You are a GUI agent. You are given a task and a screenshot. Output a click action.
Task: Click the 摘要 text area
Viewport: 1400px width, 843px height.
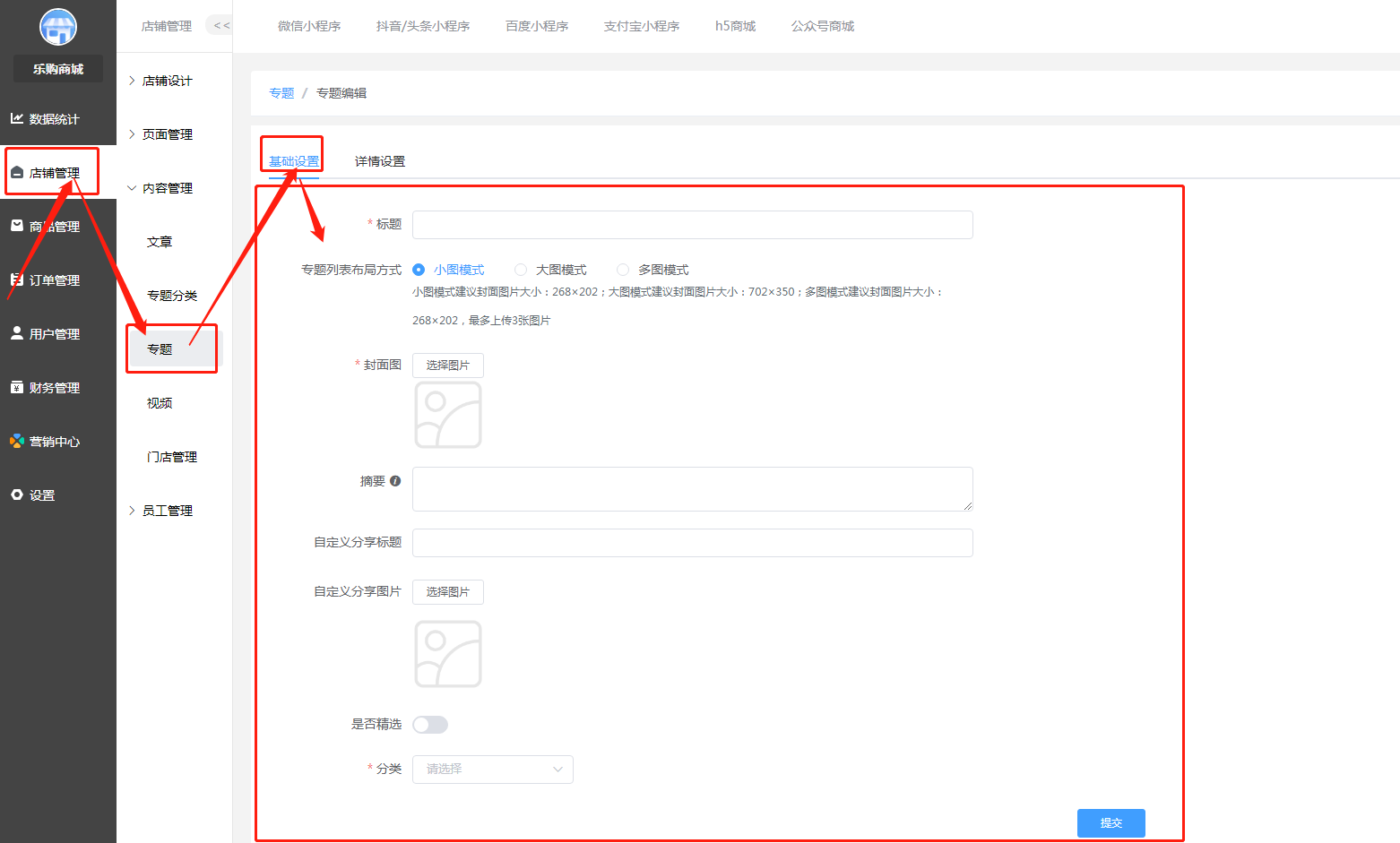(693, 489)
